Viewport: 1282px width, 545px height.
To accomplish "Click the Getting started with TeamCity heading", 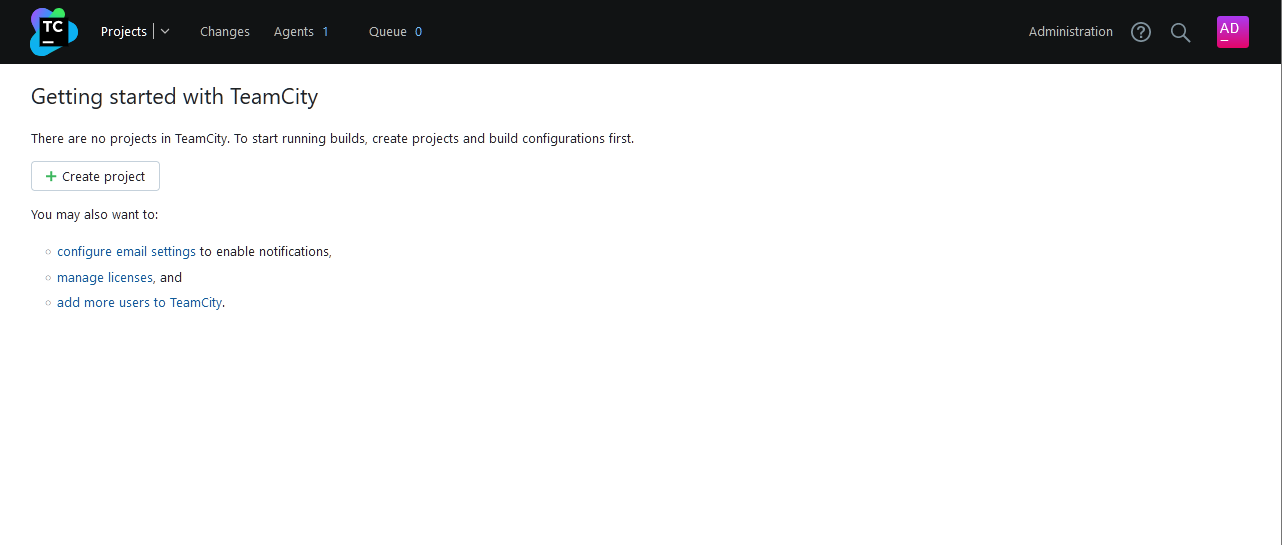I will [174, 97].
